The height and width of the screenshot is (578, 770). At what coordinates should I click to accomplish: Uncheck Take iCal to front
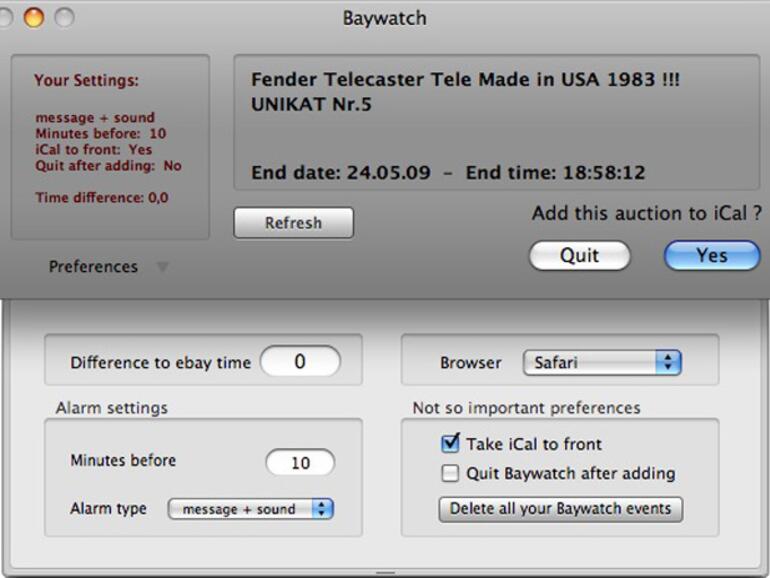pos(451,444)
